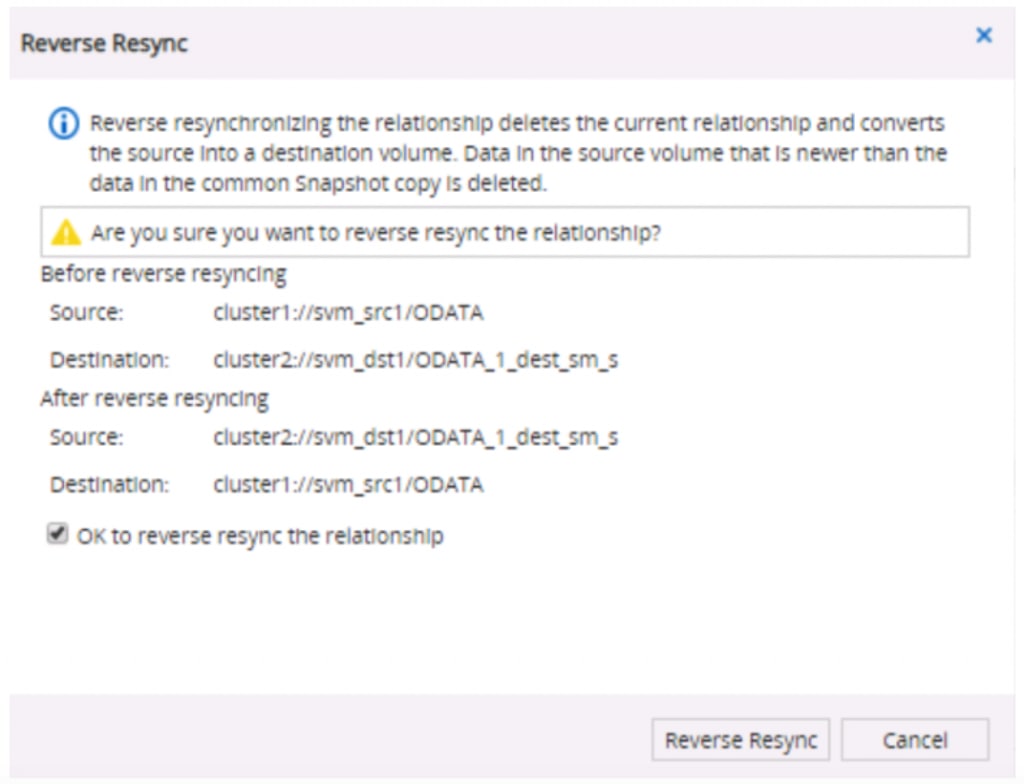Click the Source label under Before reverse resyncing
Image resolution: width=1024 pixels, height=784 pixels.
click(x=86, y=313)
